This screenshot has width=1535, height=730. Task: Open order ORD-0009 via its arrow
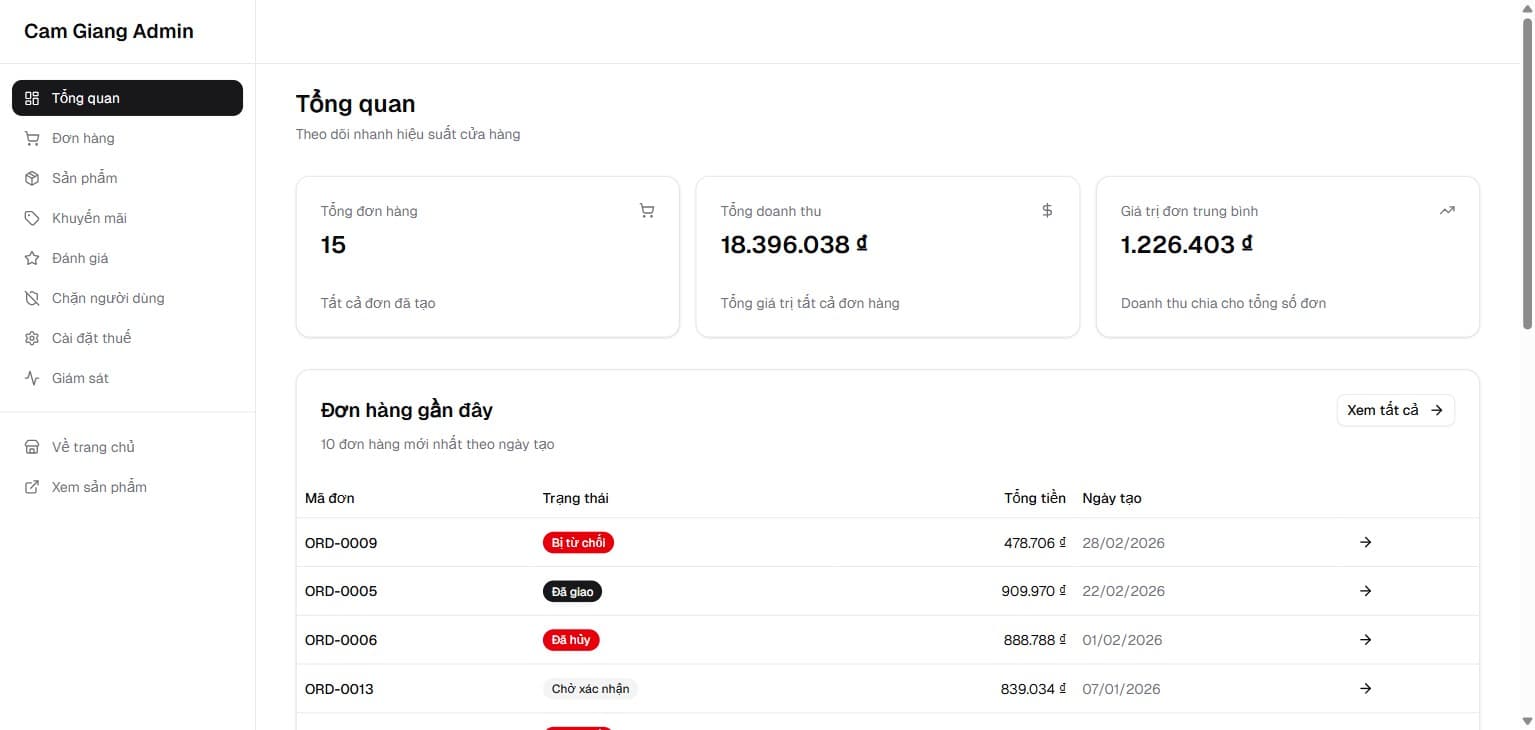pyautogui.click(x=1365, y=542)
